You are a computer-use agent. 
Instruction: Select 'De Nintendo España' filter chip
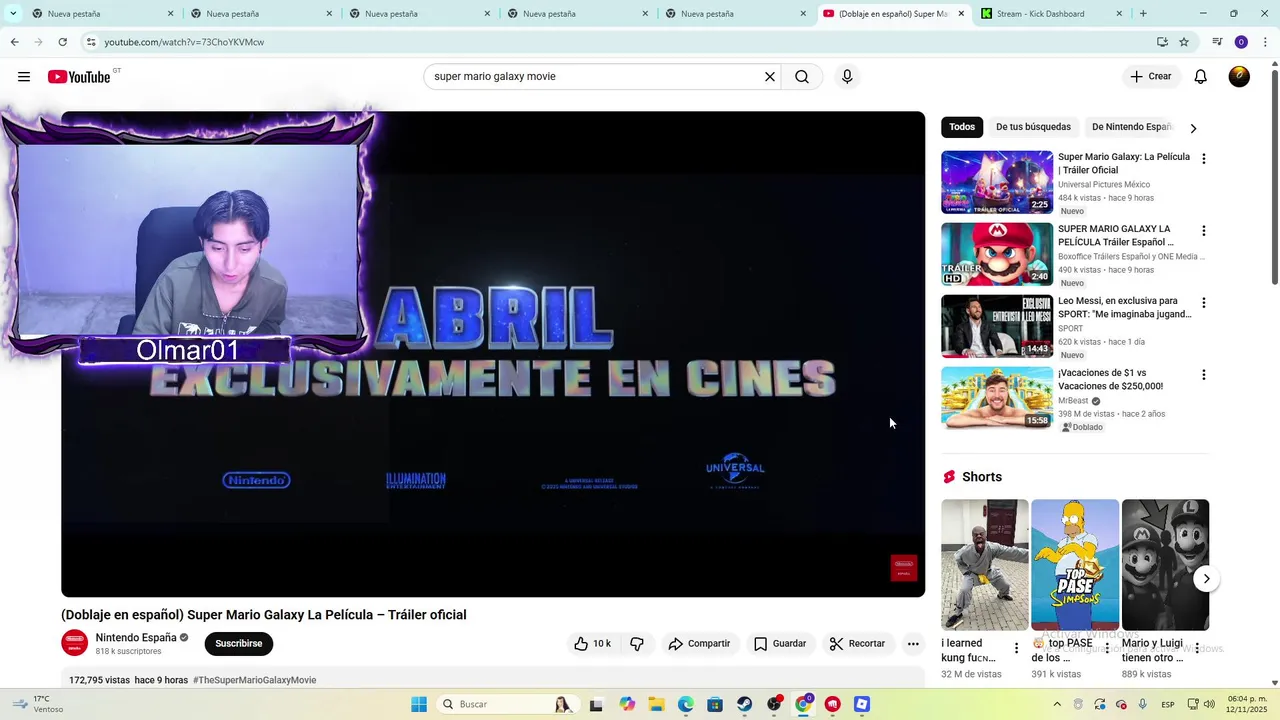pyautogui.click(x=1131, y=127)
